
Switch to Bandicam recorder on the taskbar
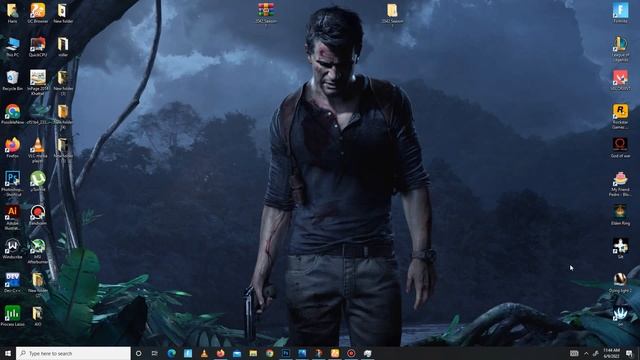351,353
